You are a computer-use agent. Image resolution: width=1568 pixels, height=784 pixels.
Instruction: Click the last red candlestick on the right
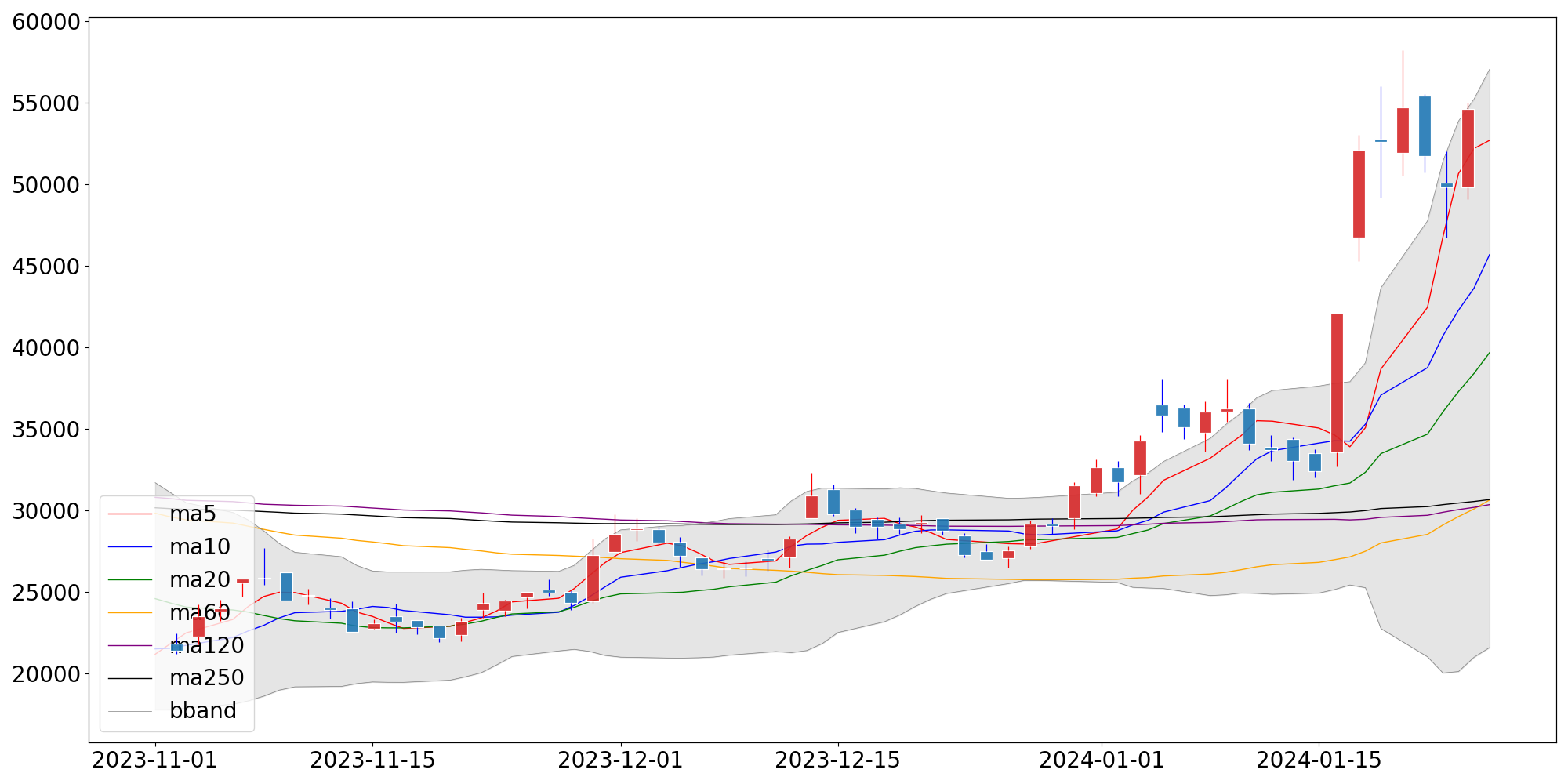(1468, 148)
